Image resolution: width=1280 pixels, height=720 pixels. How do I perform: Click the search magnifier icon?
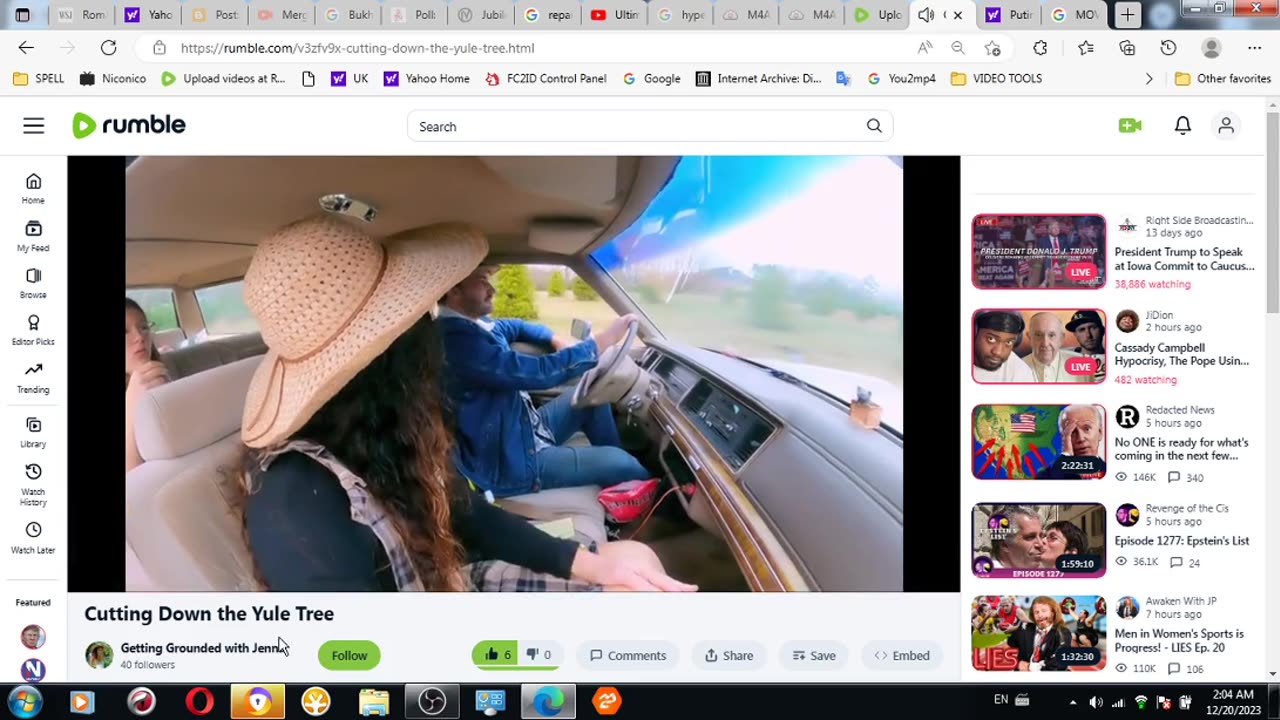coord(874,126)
